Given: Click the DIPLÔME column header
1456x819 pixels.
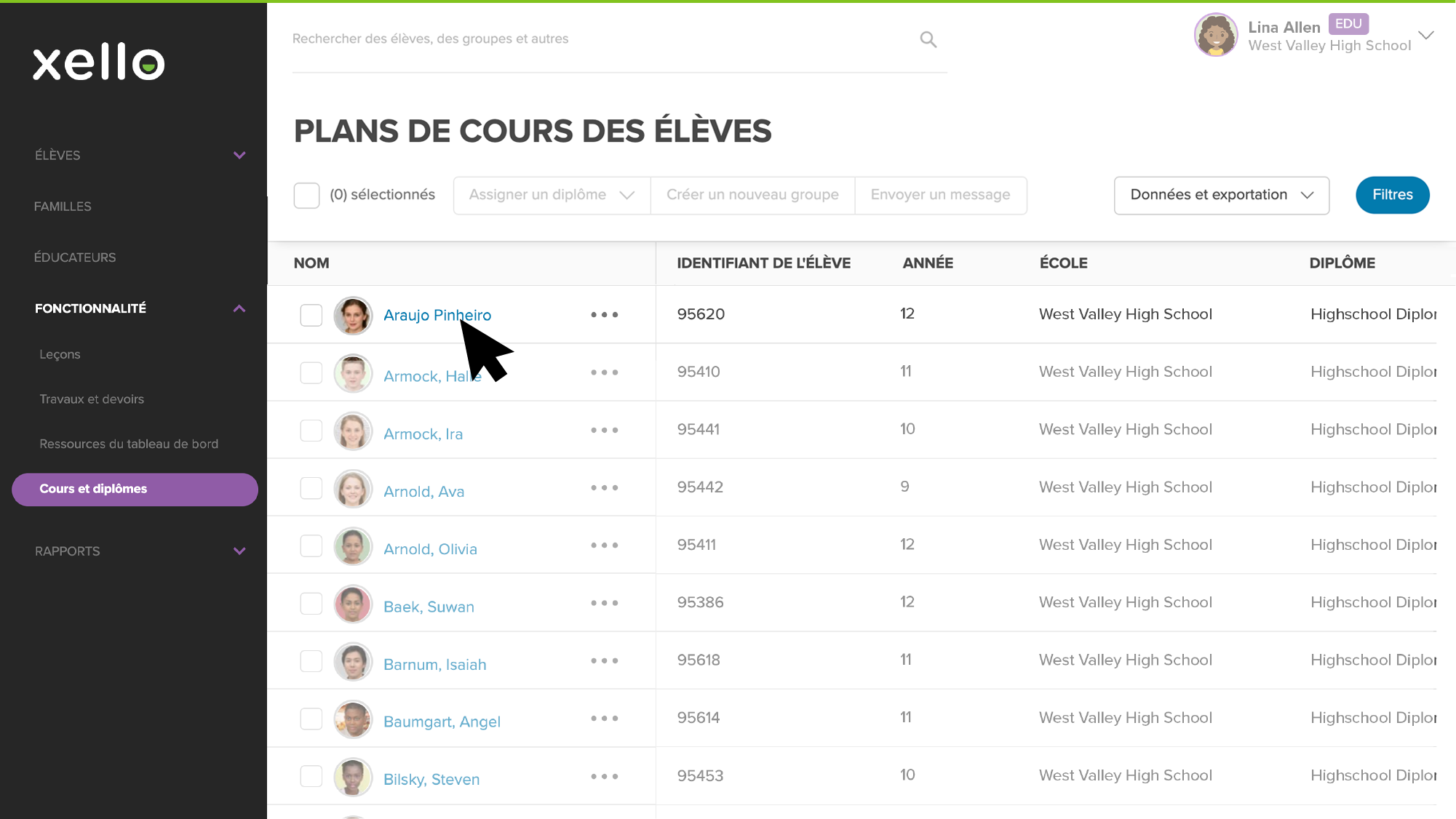Looking at the screenshot, I should tap(1342, 263).
